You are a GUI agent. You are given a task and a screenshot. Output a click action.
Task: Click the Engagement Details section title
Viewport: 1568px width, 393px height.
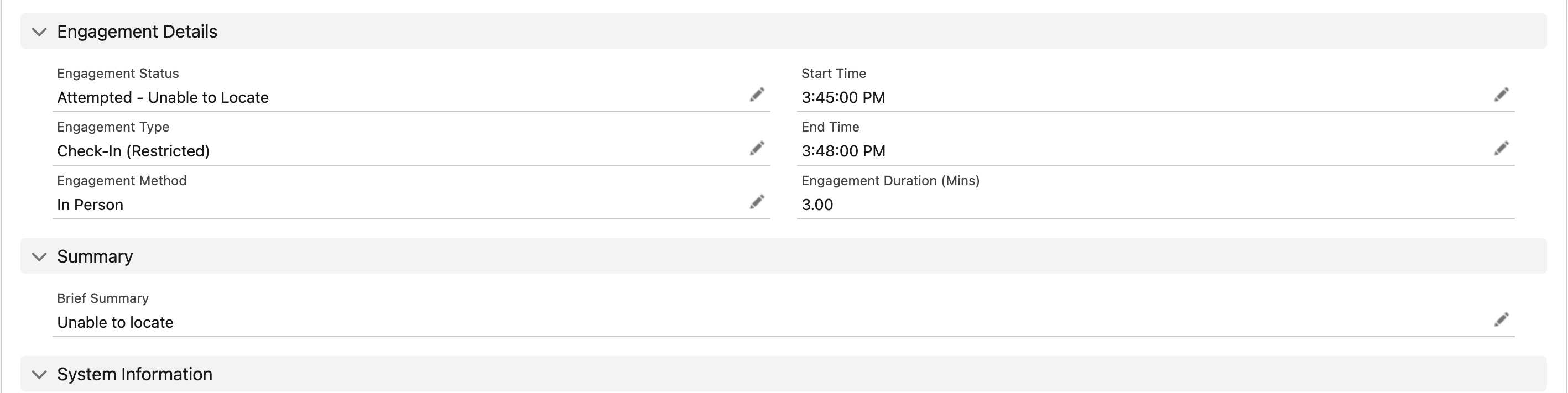tap(137, 32)
